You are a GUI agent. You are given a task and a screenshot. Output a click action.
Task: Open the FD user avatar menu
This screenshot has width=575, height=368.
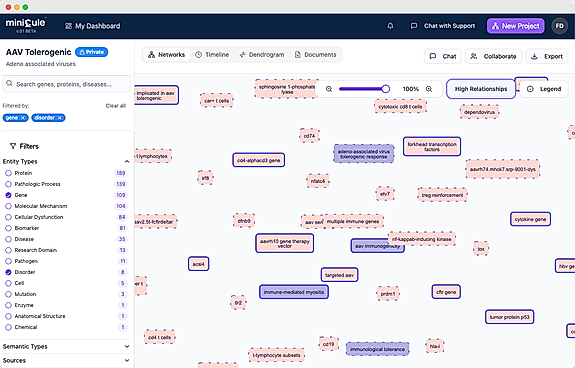[x=560, y=26]
